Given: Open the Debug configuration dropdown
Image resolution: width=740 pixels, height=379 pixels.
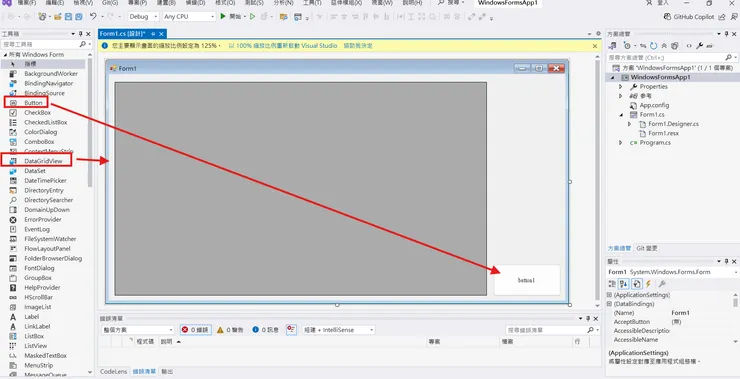Looking at the screenshot, I should click(143, 17).
